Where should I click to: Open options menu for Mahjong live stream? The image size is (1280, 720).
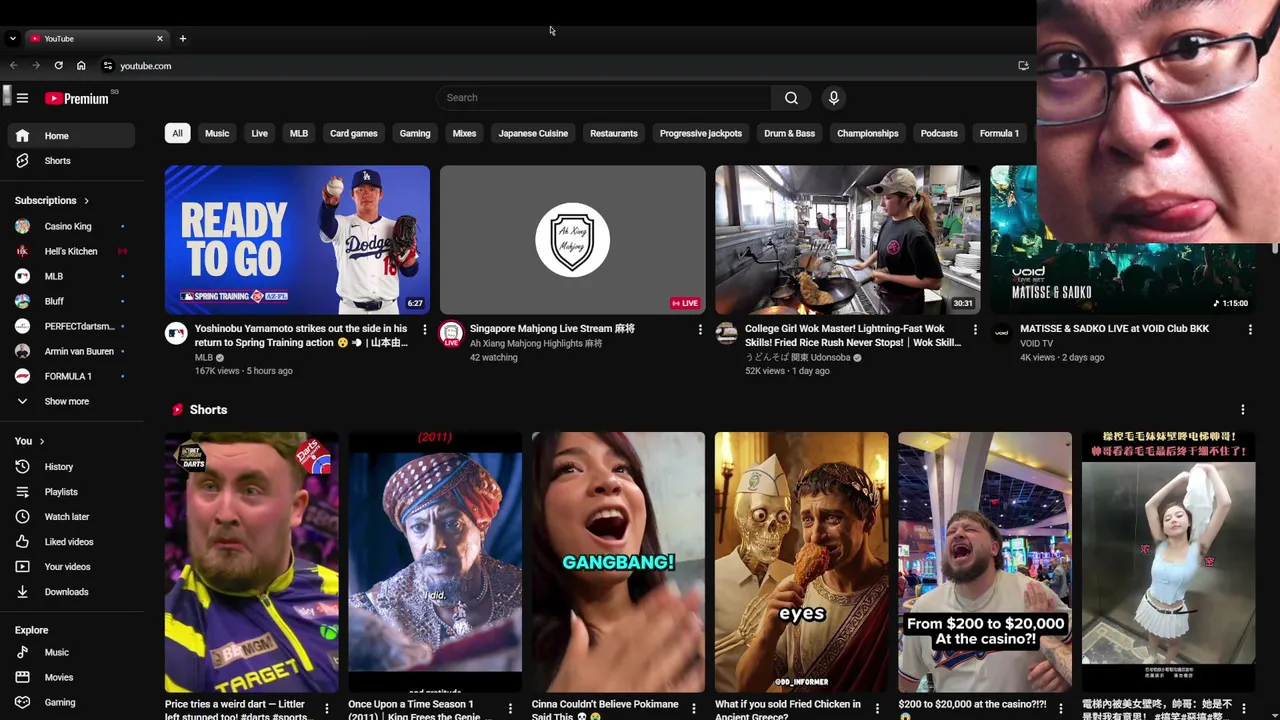click(699, 329)
